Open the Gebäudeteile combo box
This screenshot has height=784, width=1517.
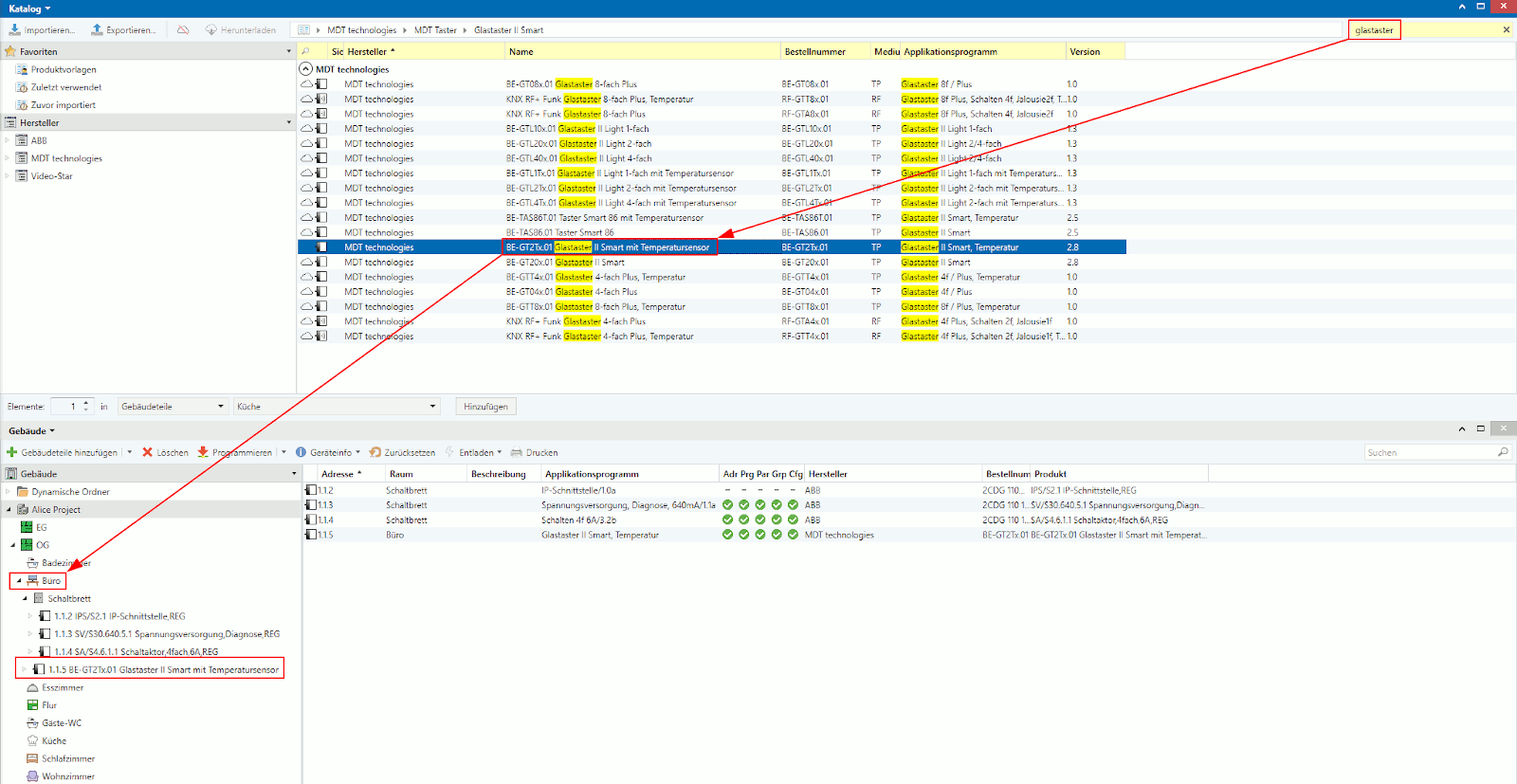[172, 407]
